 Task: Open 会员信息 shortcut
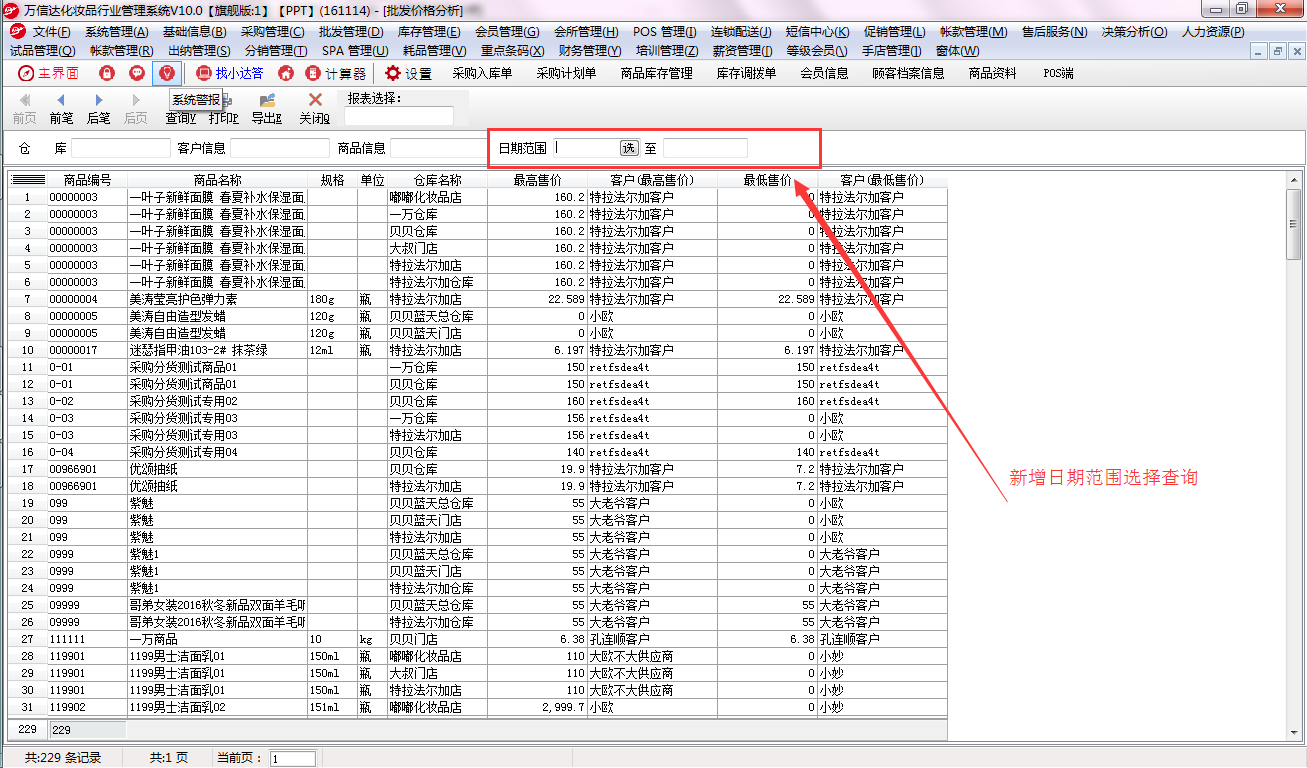[x=824, y=73]
